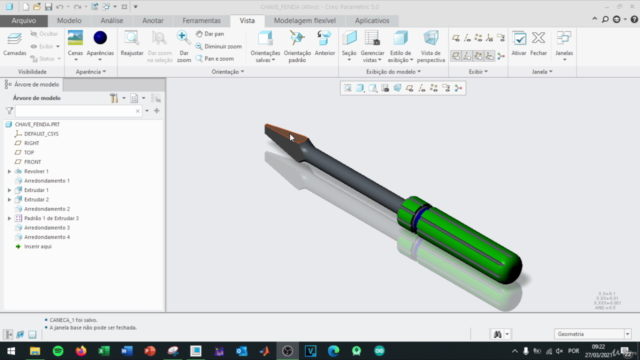
Task: Click Orientação padrão button
Action: click(297, 46)
